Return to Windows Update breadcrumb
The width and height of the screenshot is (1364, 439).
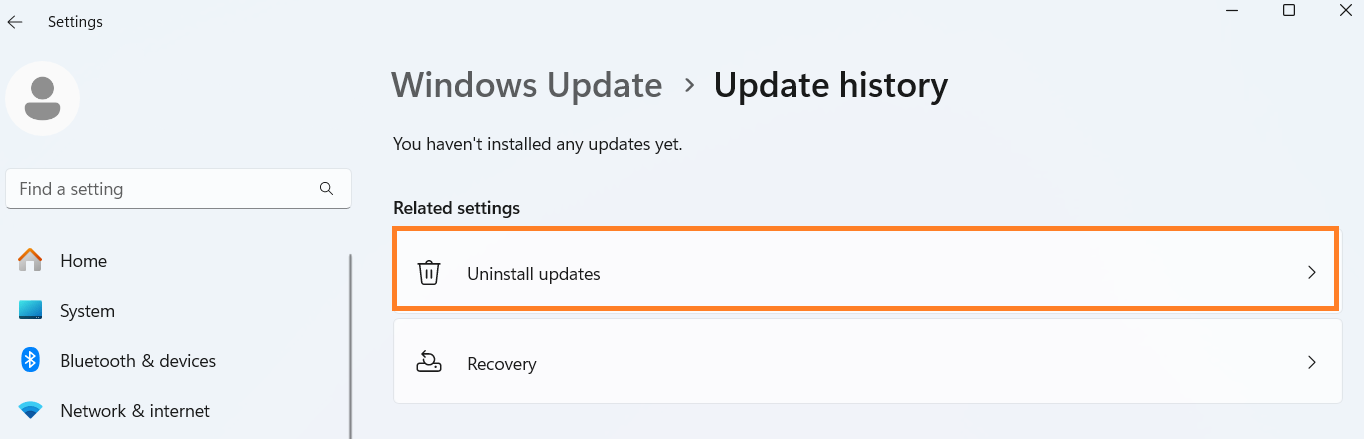pyautogui.click(x=526, y=85)
